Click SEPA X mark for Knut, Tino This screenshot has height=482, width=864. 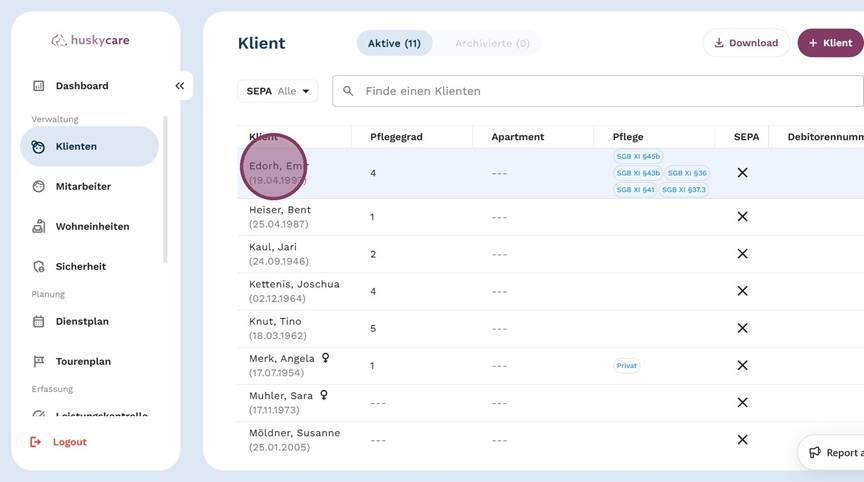(x=742, y=328)
